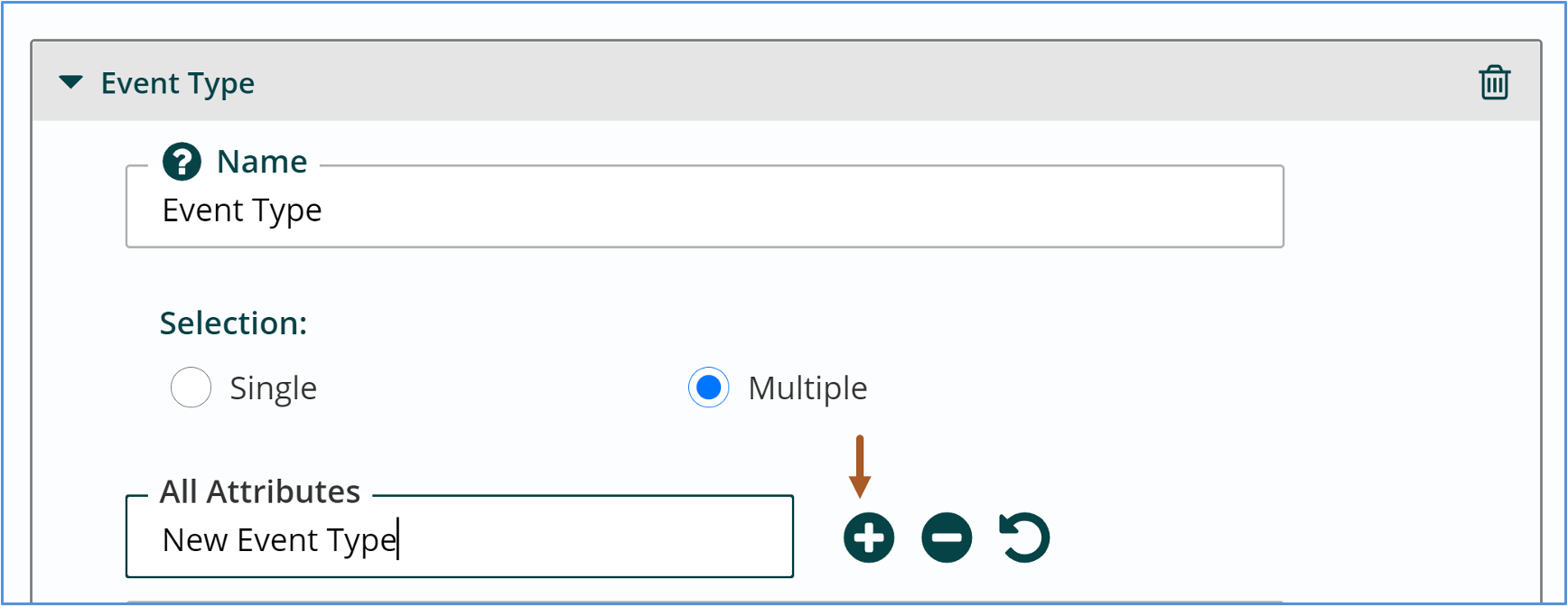Collapse the Event Type section triangle

point(70,82)
